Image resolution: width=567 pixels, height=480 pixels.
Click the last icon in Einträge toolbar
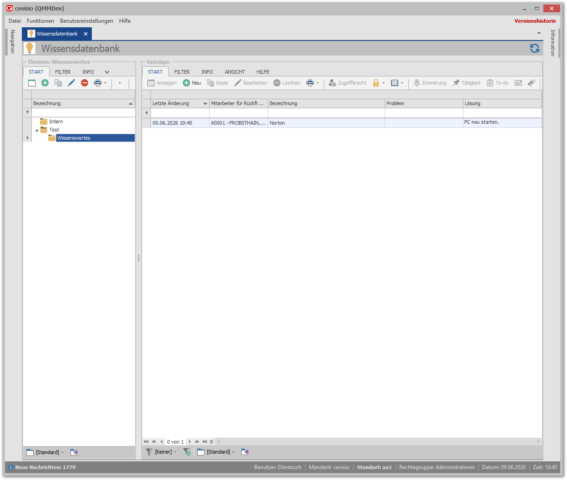(531, 83)
